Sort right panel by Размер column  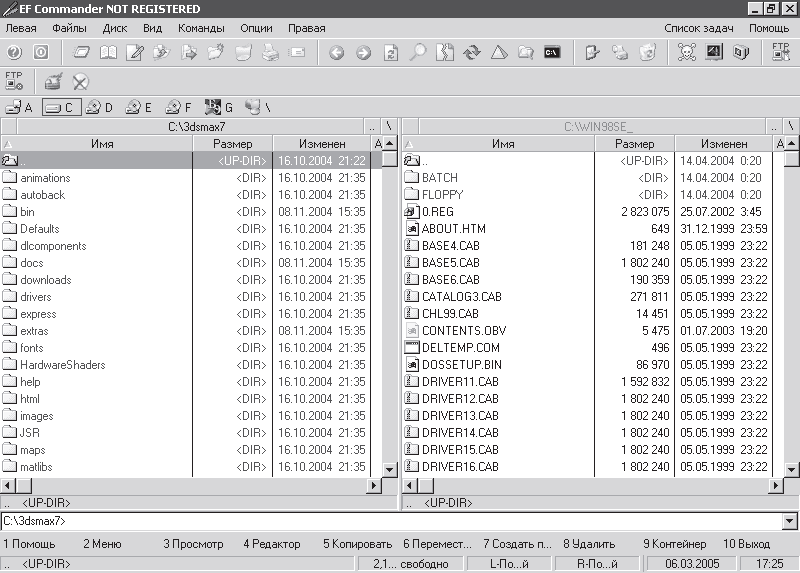click(636, 144)
